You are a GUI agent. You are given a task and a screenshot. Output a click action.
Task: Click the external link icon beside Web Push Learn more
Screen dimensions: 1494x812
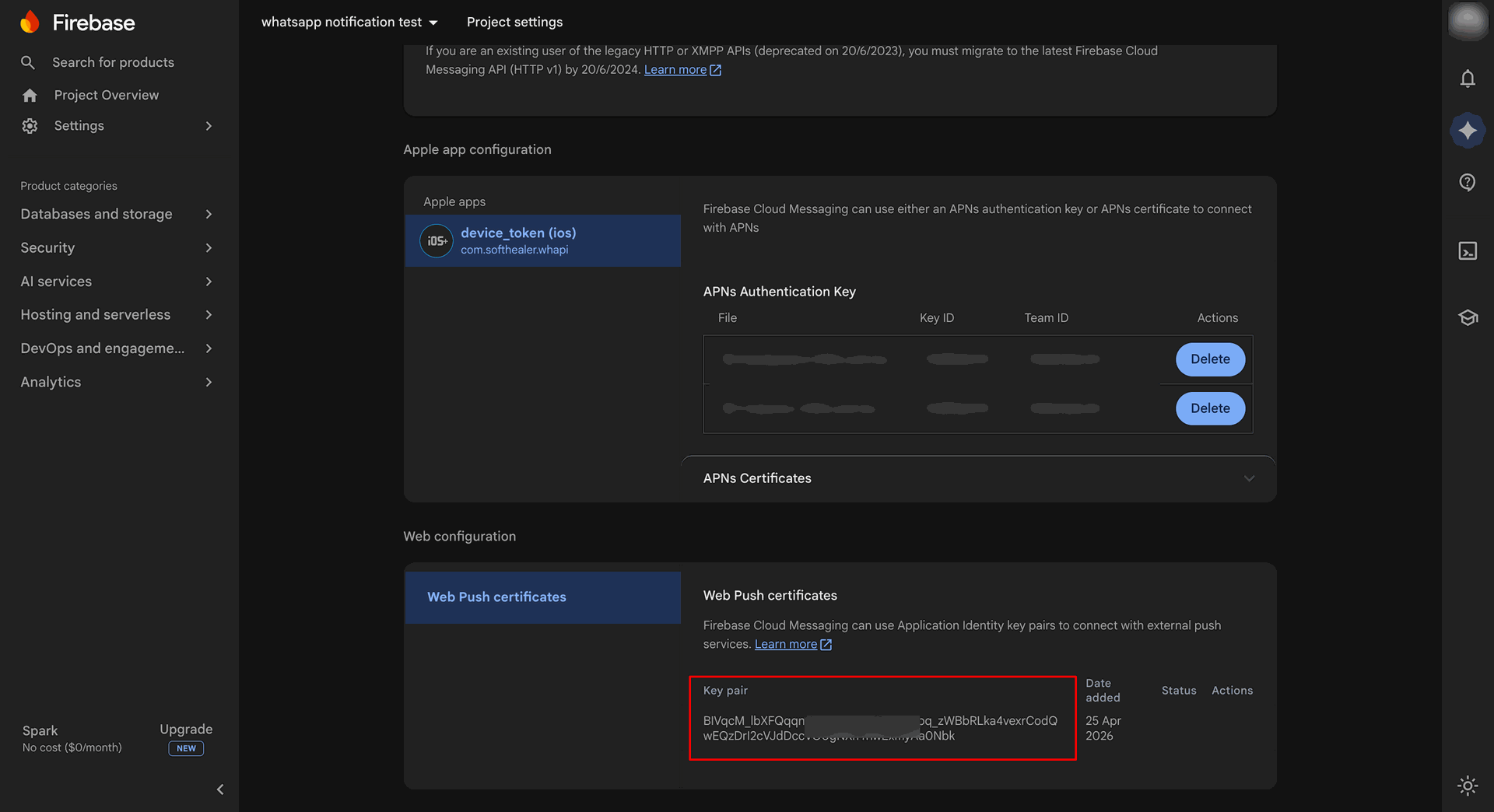click(826, 645)
